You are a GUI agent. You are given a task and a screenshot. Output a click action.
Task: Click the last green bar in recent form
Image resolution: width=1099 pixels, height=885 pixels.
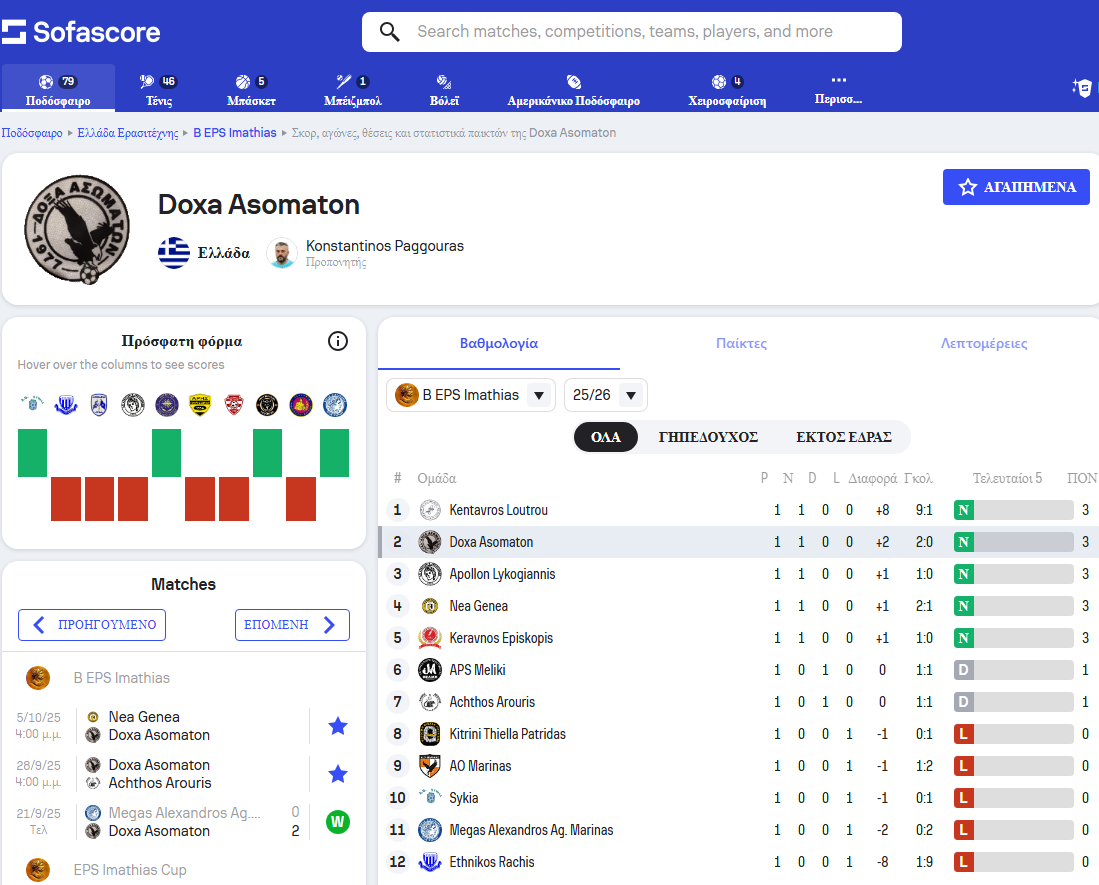tap(334, 453)
